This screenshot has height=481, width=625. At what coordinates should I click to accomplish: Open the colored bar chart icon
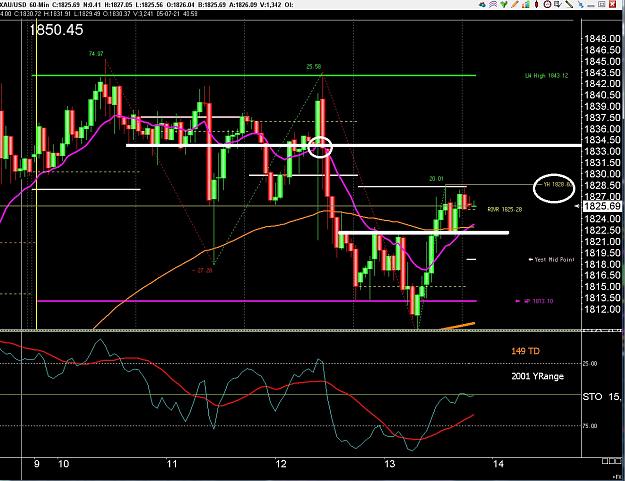coord(526,4)
